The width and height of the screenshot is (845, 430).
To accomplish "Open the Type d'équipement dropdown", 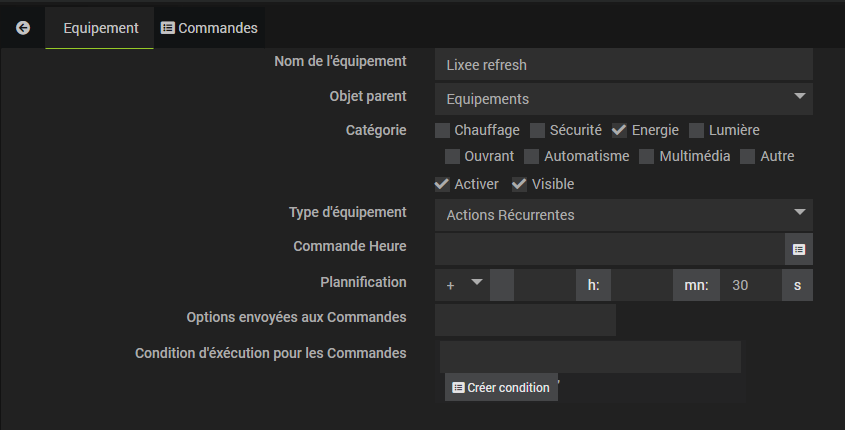I will pyautogui.click(x=623, y=215).
